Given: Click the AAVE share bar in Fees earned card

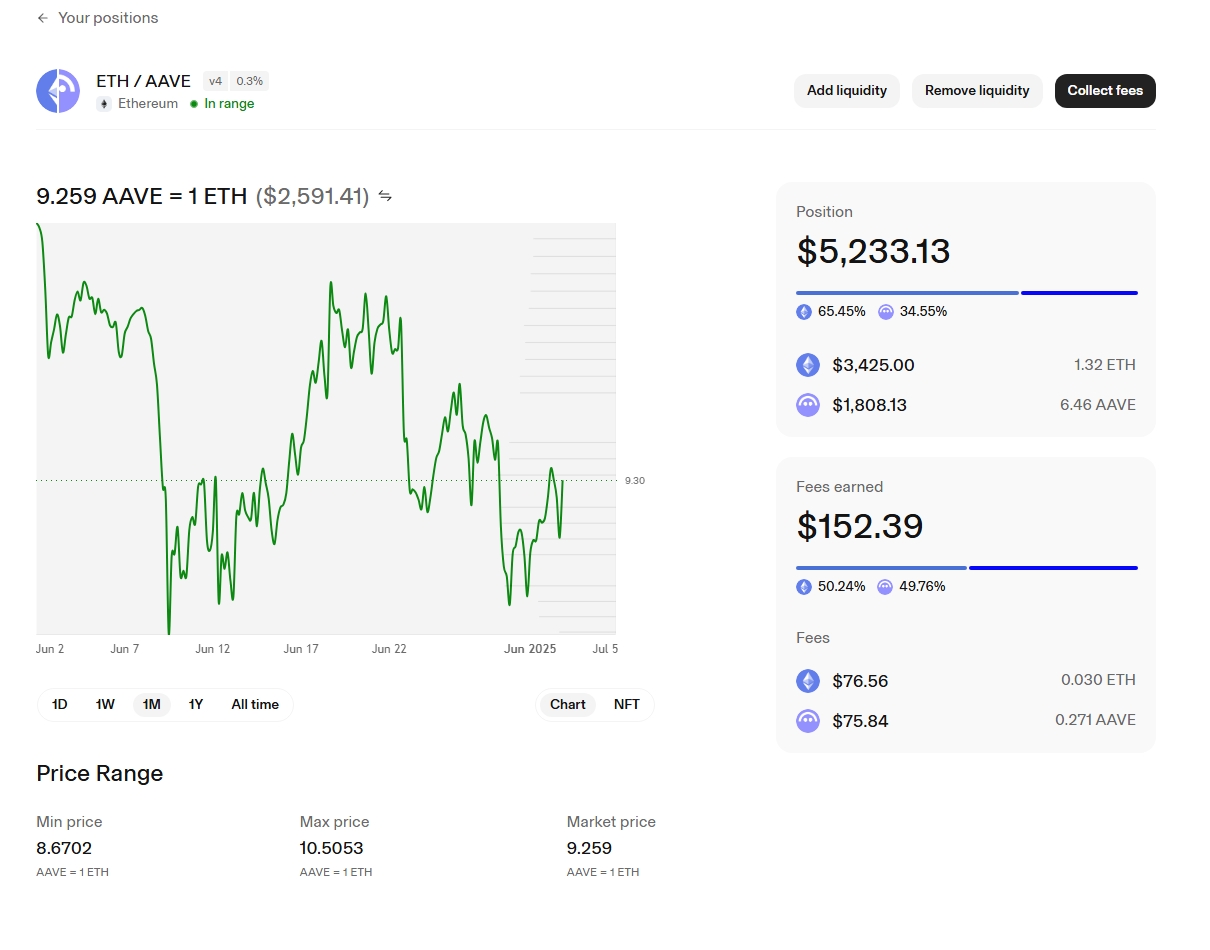Looking at the screenshot, I should 1054,568.
